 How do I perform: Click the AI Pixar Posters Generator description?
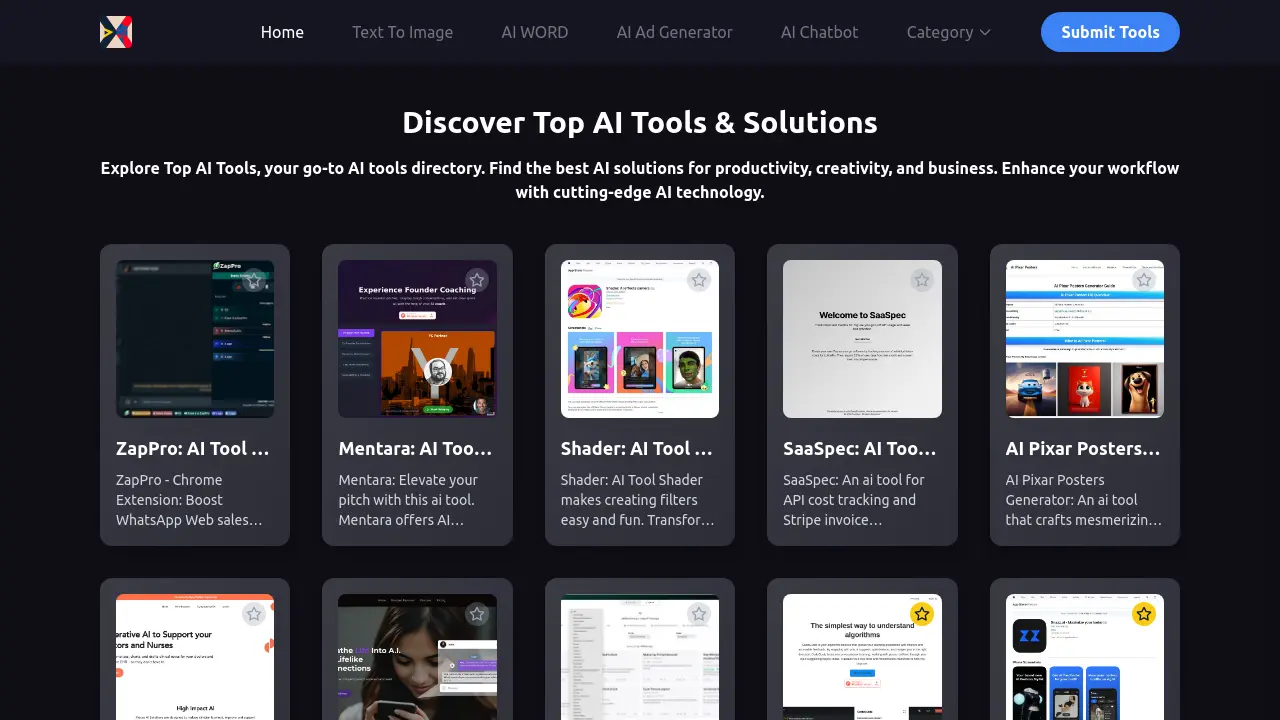1085,500
